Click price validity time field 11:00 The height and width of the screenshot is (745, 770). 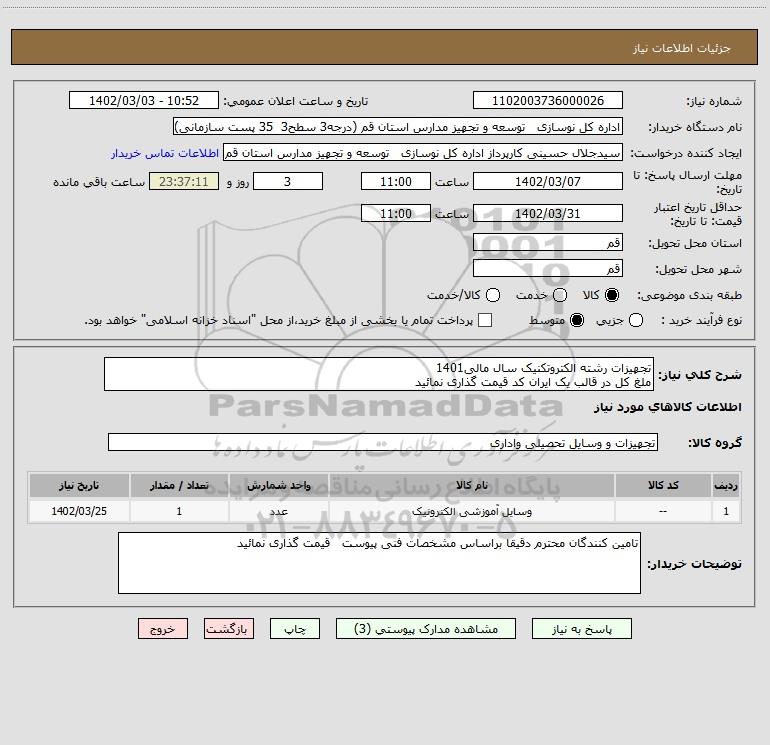pos(396,213)
